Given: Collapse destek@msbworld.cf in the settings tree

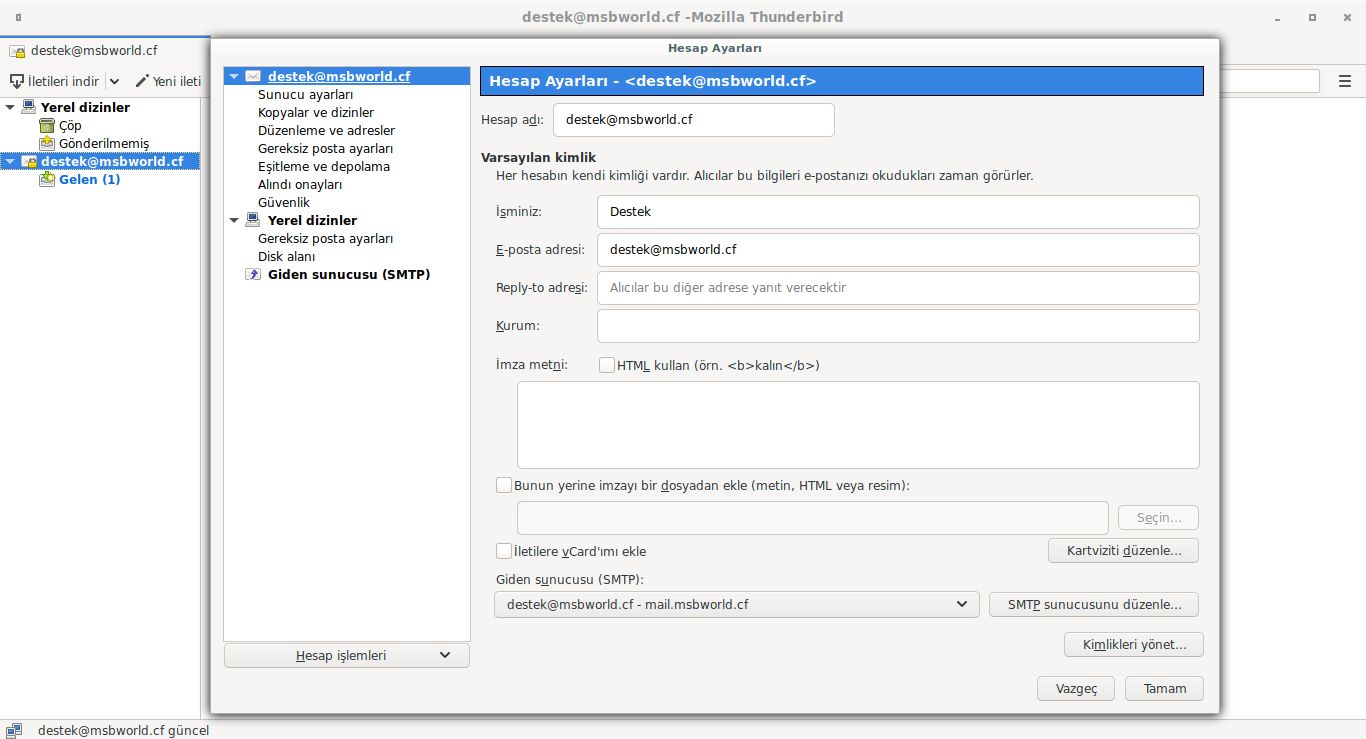Looking at the screenshot, I should click(234, 76).
